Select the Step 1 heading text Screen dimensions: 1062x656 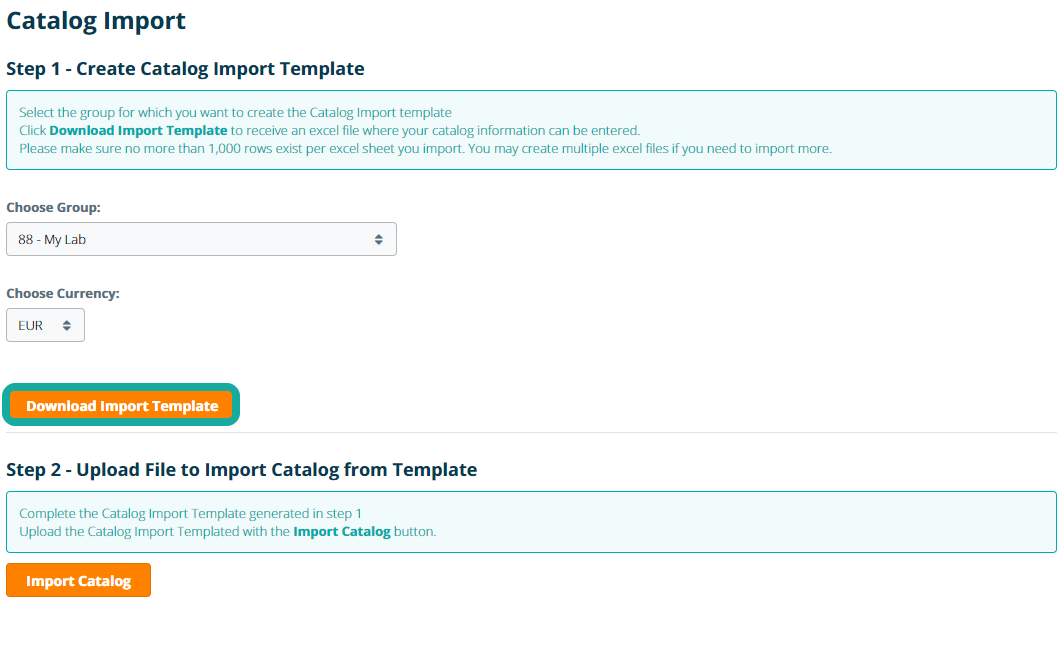tap(185, 69)
